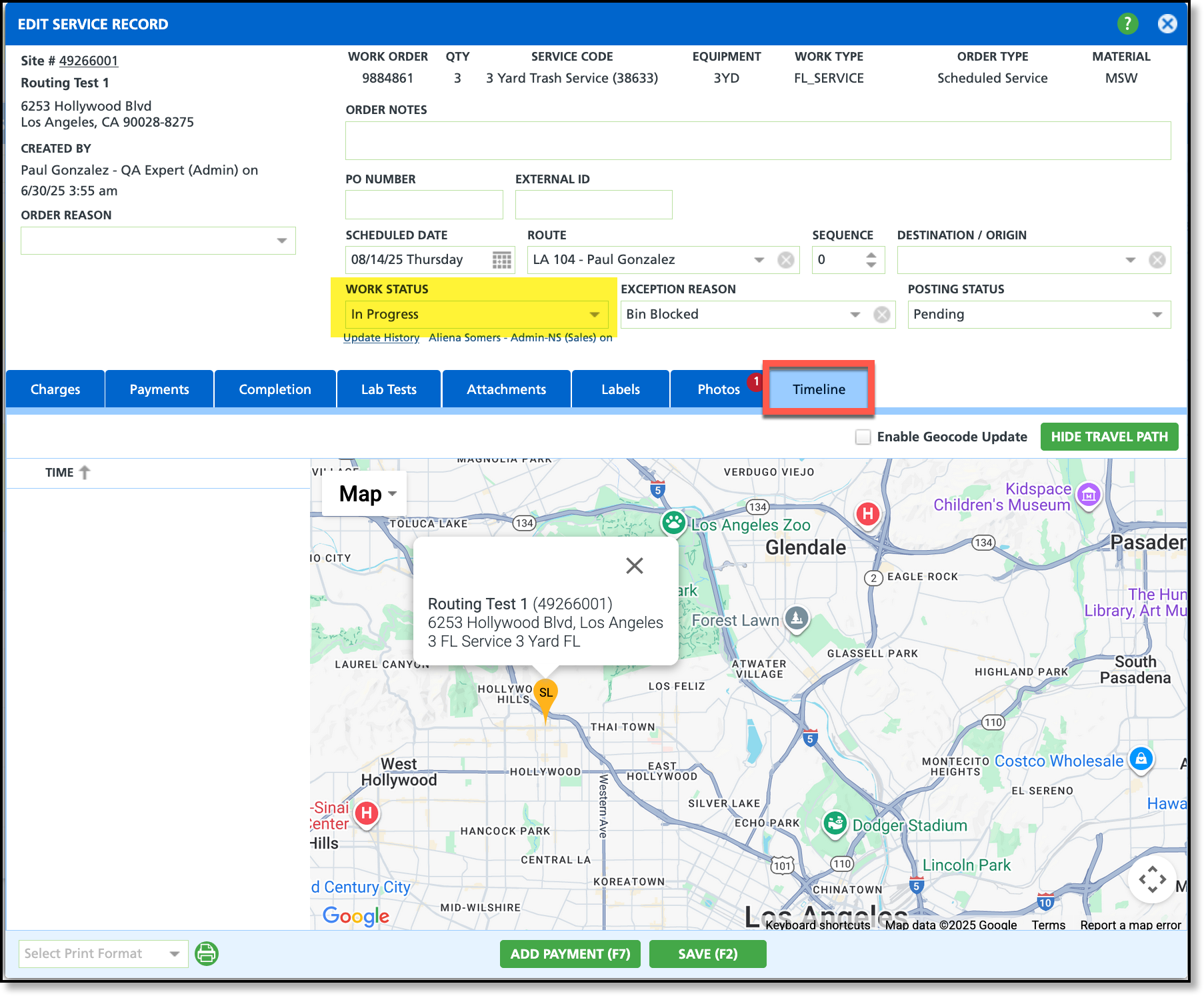Viewport: 1204px width, 996px height.
Task: Expand the Posting Status dropdown
Action: pos(1157,315)
